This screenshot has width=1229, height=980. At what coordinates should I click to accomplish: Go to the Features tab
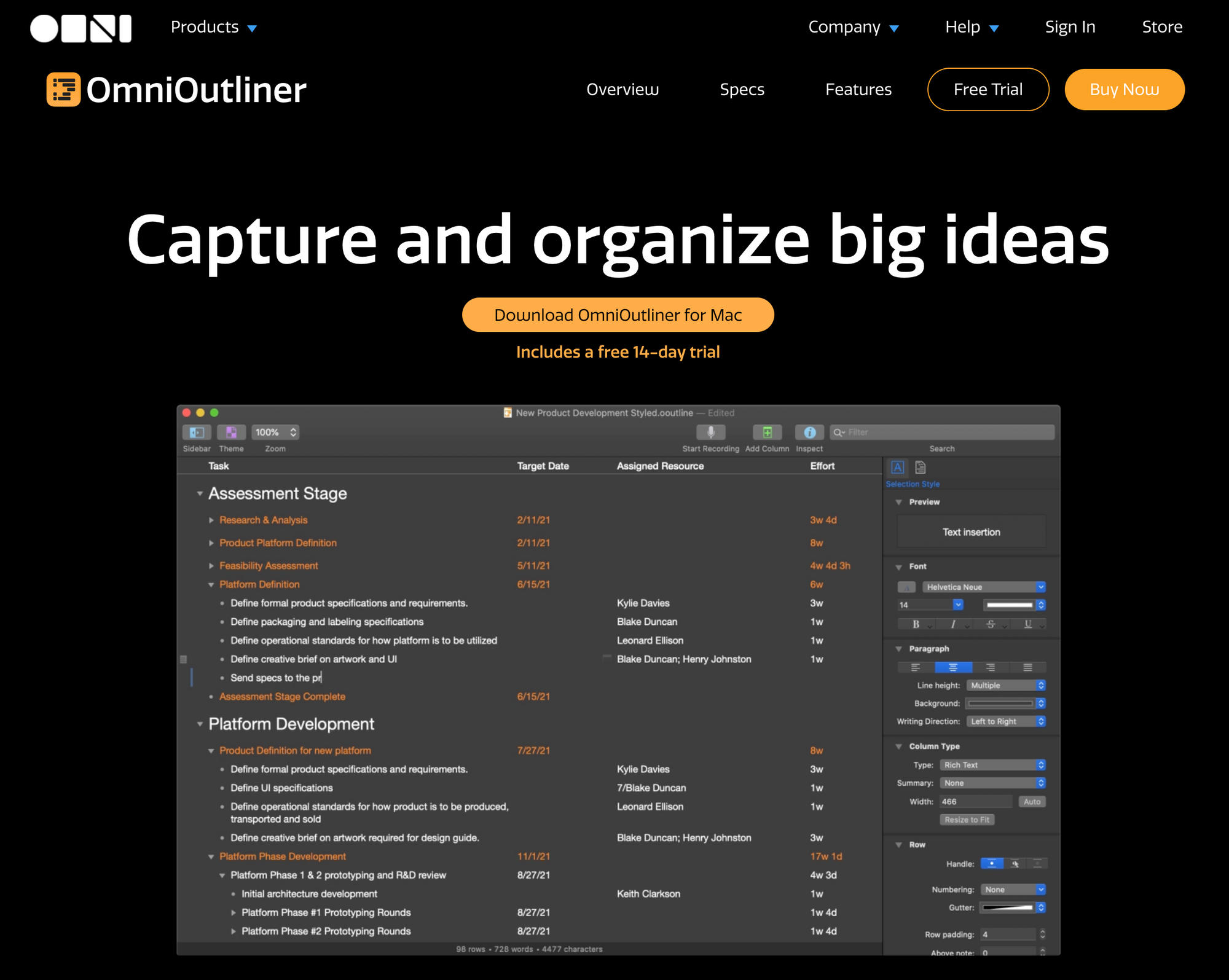[858, 90]
